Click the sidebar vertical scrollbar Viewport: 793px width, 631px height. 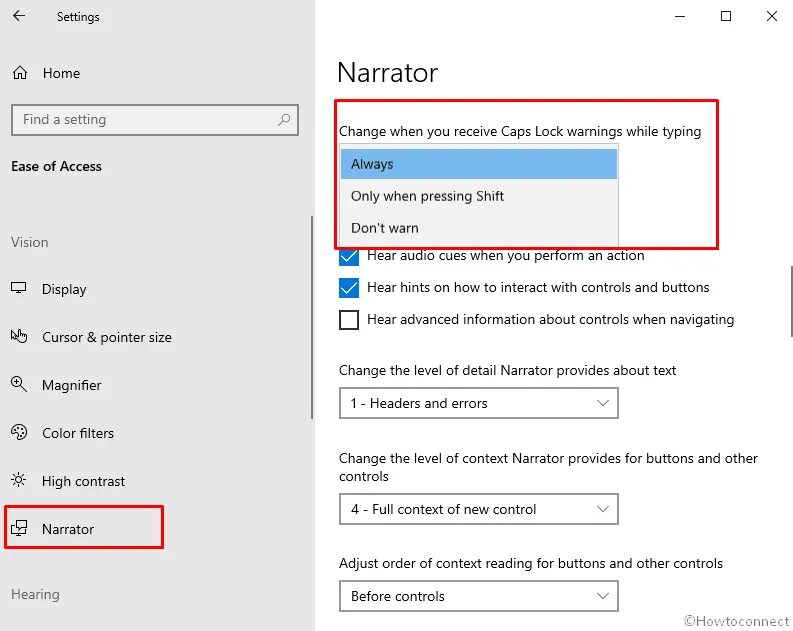coord(312,317)
